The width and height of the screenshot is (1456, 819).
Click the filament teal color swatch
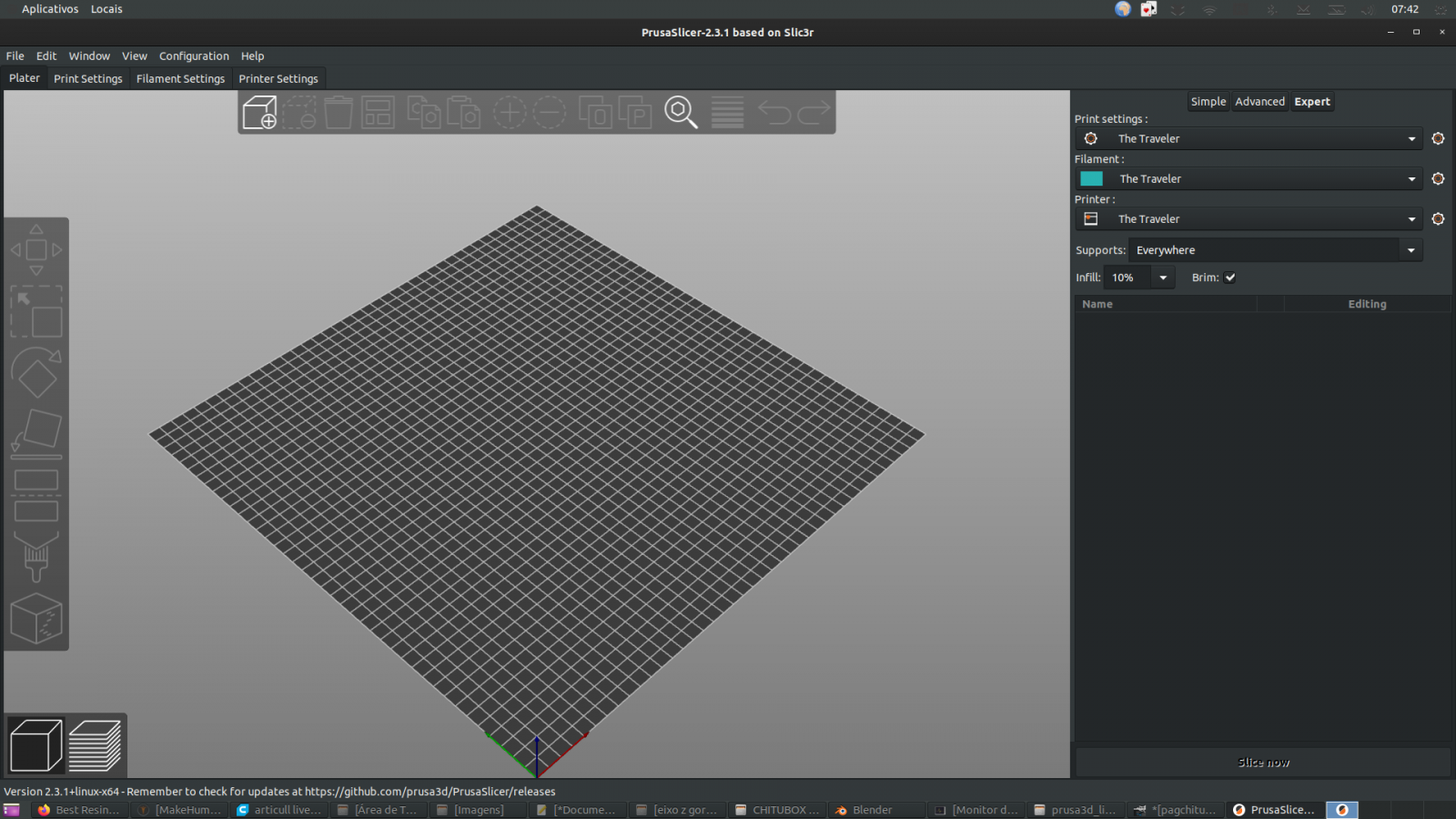[1091, 178]
